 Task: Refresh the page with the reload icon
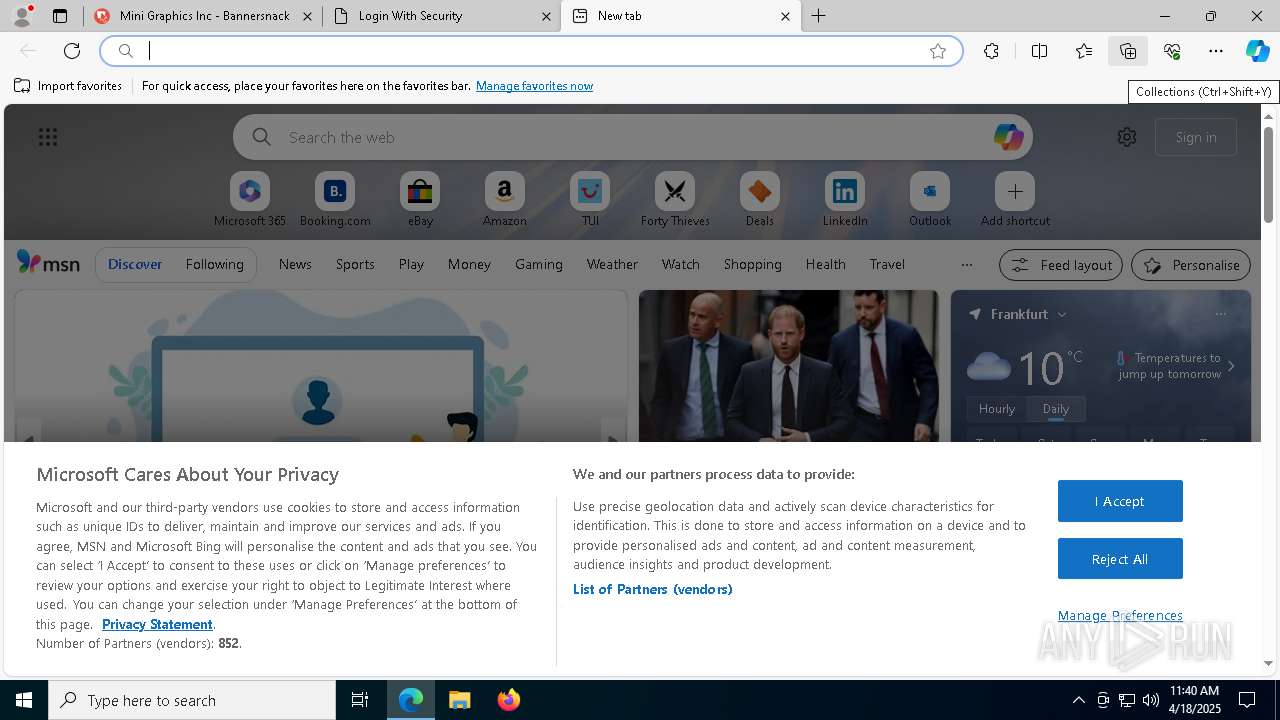[72, 51]
